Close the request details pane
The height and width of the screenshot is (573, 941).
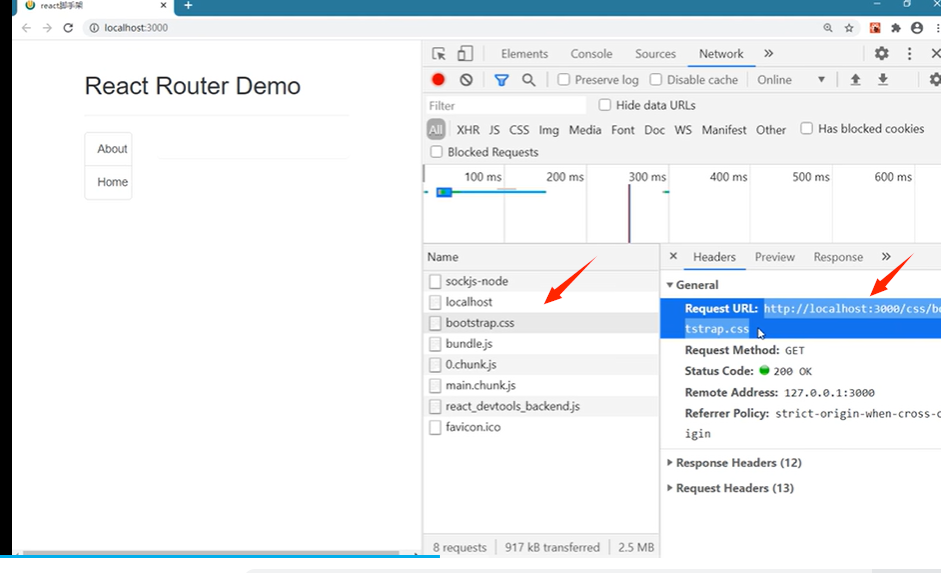[x=673, y=256]
